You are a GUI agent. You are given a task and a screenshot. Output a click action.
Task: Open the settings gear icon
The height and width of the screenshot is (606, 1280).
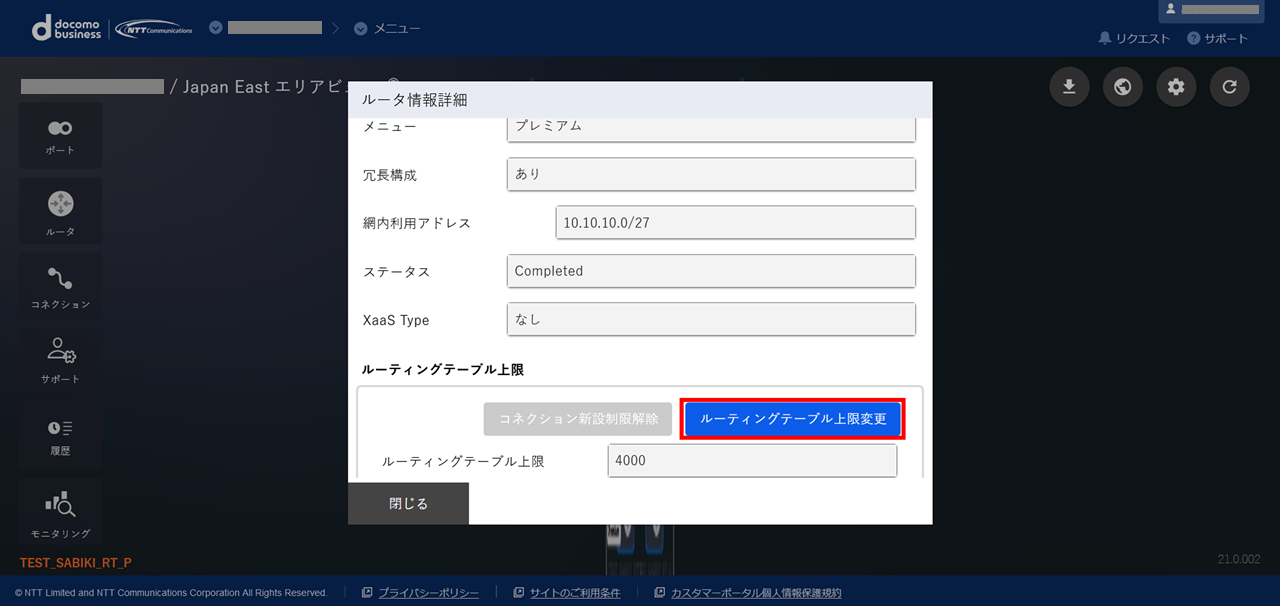click(1176, 87)
